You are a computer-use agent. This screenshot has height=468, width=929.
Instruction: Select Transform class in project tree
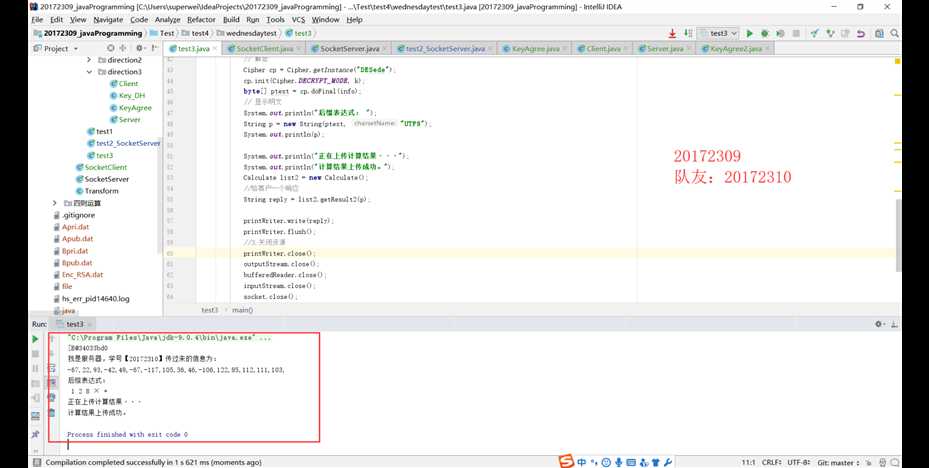(97, 191)
